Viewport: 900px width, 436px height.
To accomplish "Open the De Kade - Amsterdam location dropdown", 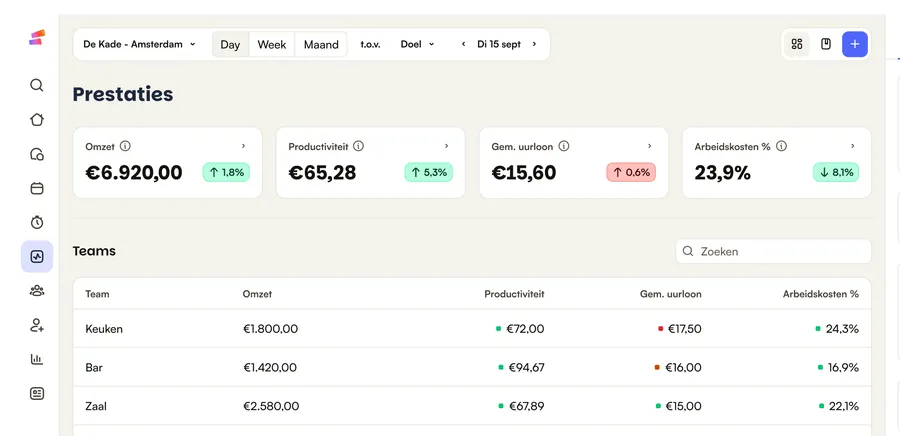I will (x=139, y=44).
